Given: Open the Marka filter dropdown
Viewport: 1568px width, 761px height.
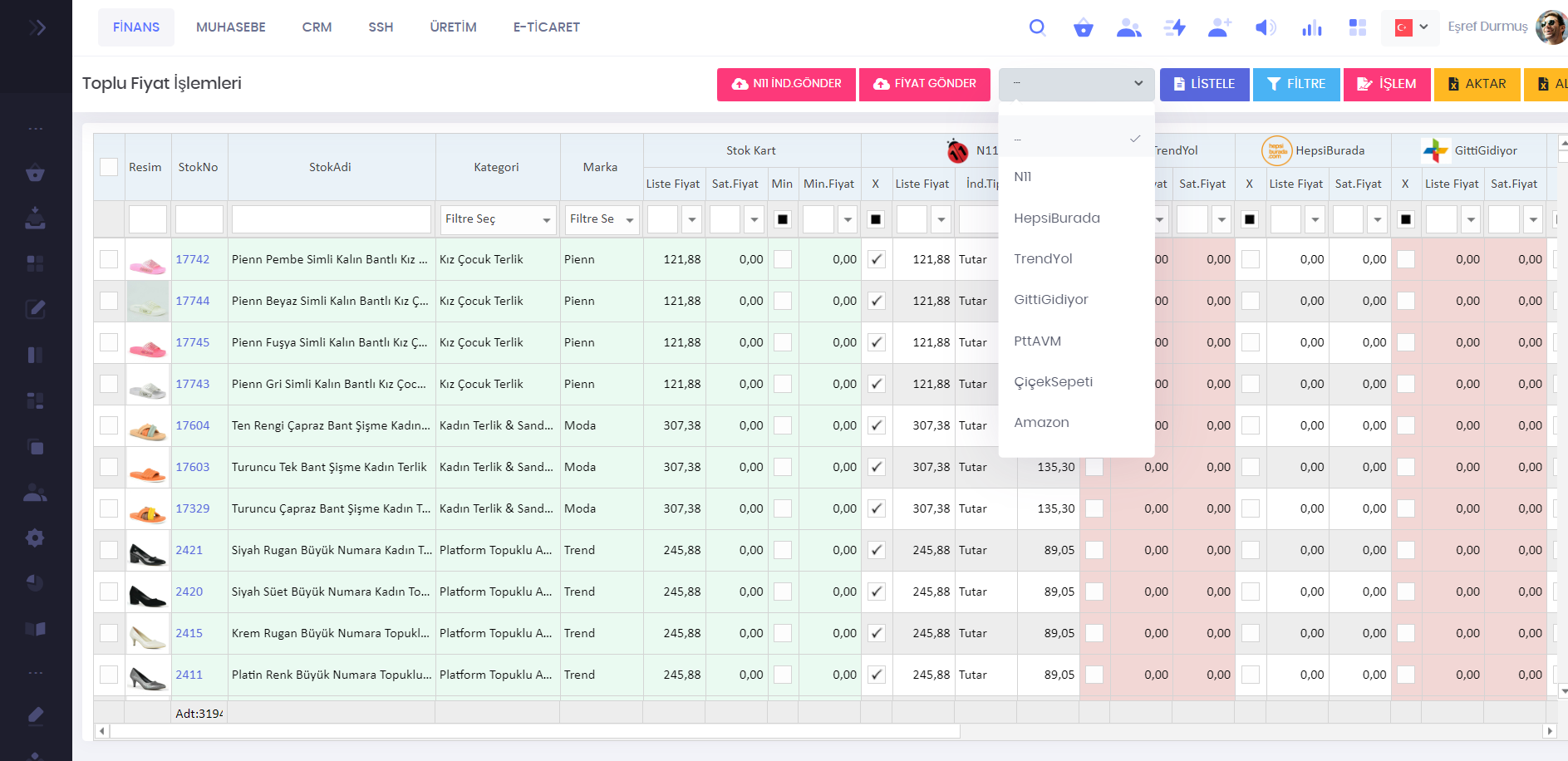Looking at the screenshot, I should tap(601, 219).
